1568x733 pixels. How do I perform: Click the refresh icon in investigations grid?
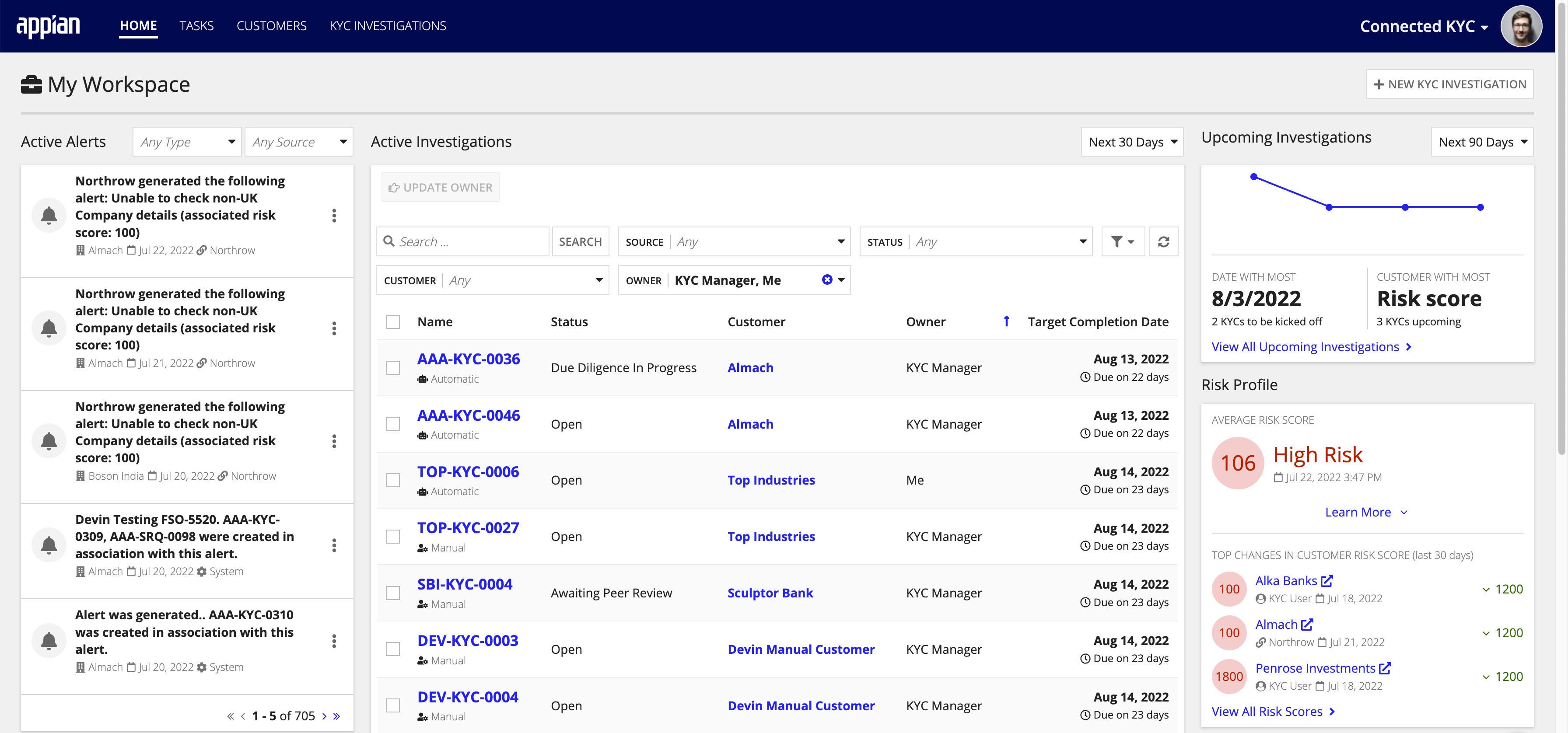(x=1162, y=241)
